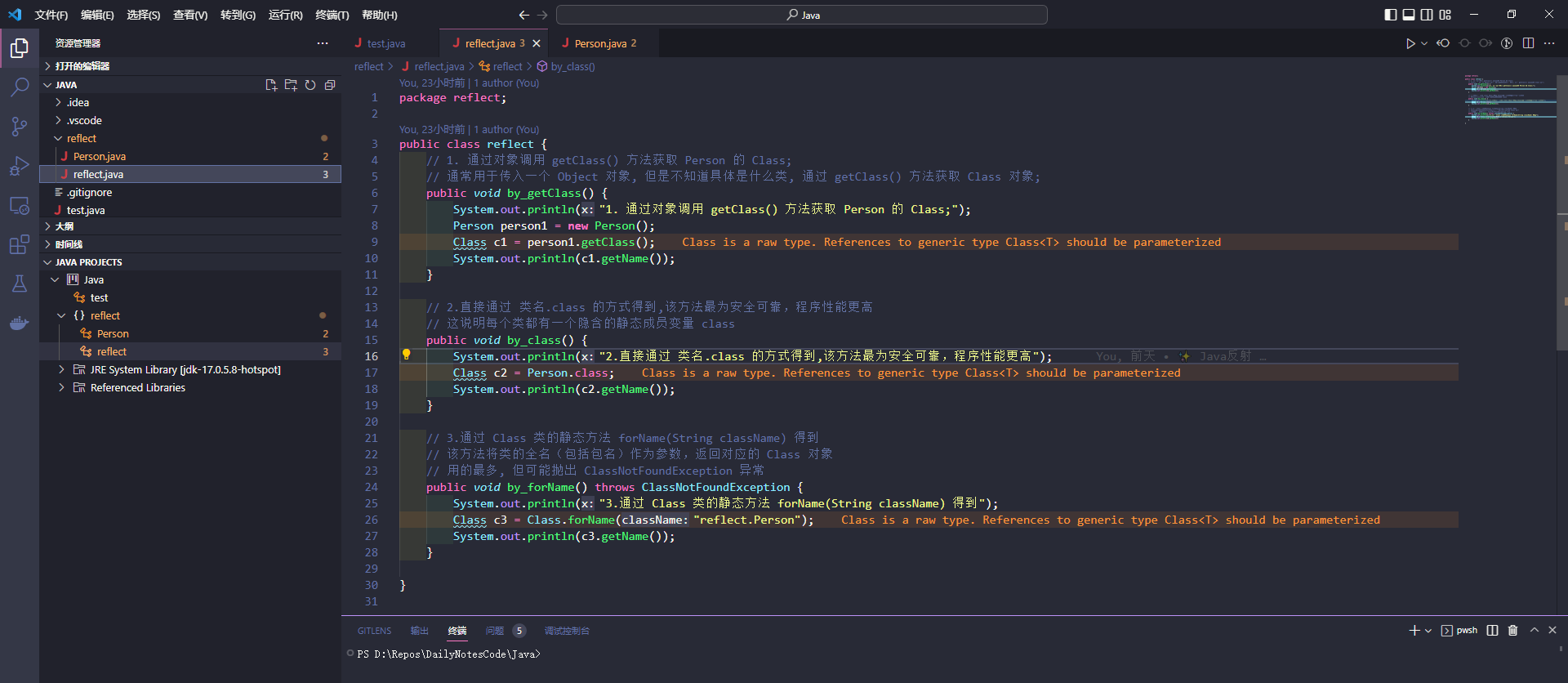Switch to 调试控制台 debug console tab
This screenshot has height=683, width=1568.
click(567, 630)
